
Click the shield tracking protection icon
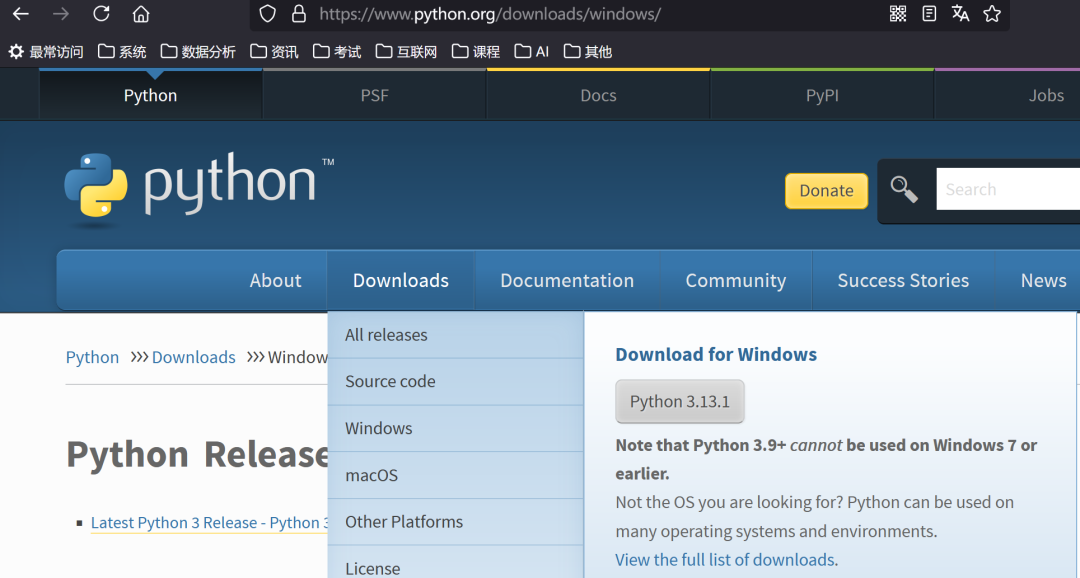tap(267, 14)
